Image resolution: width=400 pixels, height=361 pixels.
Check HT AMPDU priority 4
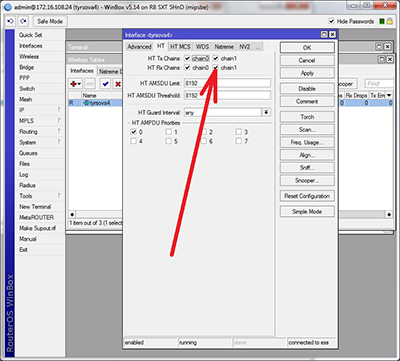(x=134, y=141)
